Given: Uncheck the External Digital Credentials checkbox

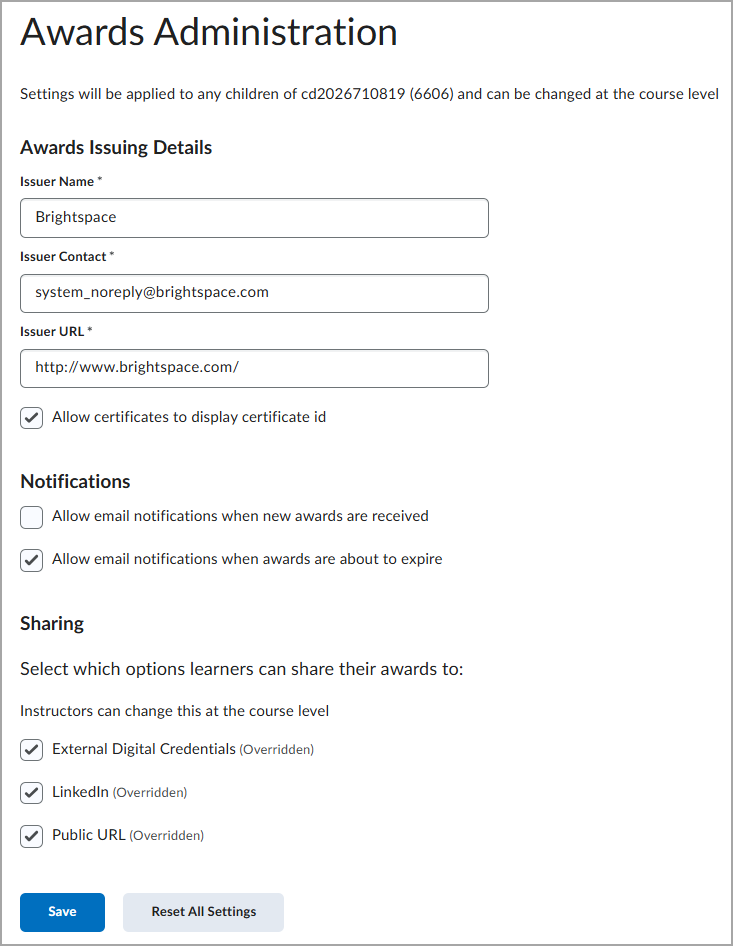Looking at the screenshot, I should coord(31,750).
